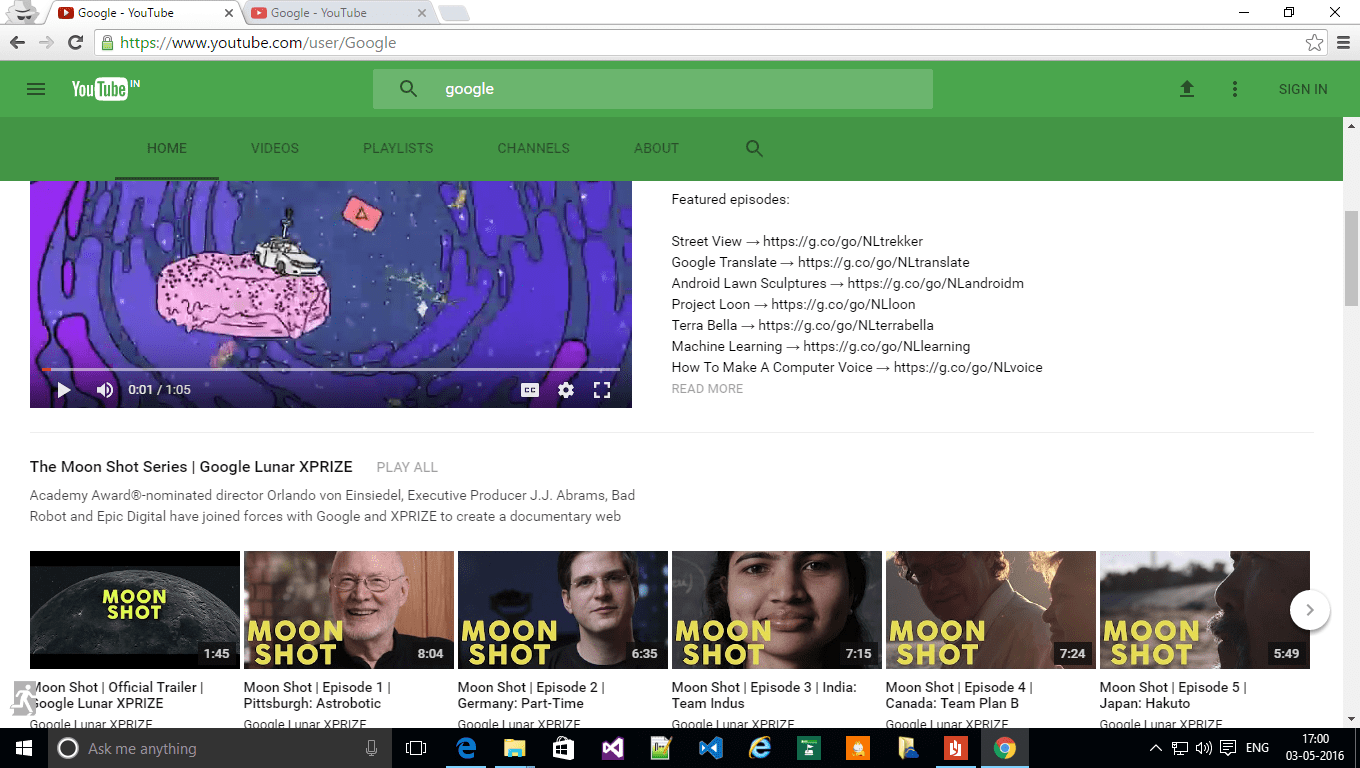Image resolution: width=1360 pixels, height=768 pixels.
Task: Open the video player settings gear
Action: pos(566,390)
